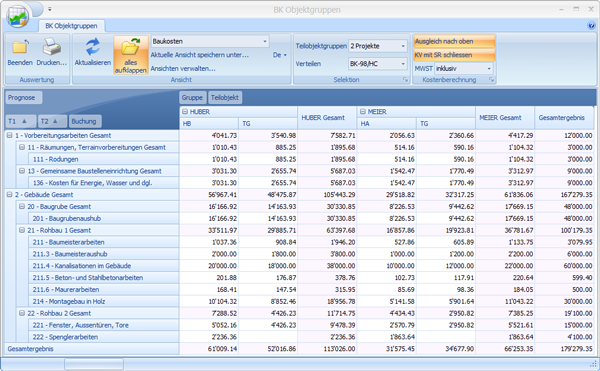Image resolution: width=600 pixels, height=371 pixels.
Task: Click the Teilobjekt column field button
Action: (x=225, y=98)
